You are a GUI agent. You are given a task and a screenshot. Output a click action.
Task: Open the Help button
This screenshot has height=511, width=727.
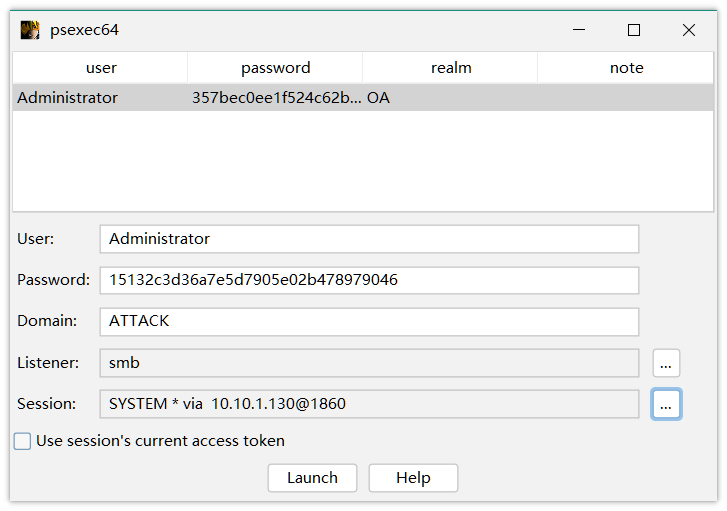(413, 478)
